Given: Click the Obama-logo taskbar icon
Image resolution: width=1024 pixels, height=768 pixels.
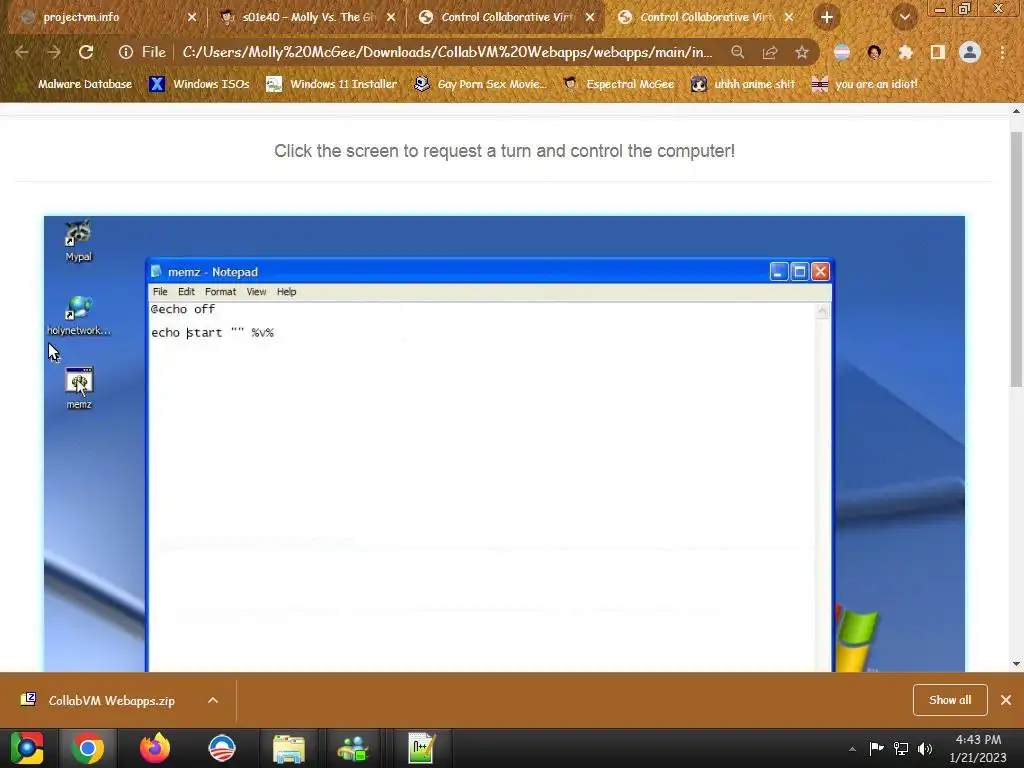Looking at the screenshot, I should point(221,748).
